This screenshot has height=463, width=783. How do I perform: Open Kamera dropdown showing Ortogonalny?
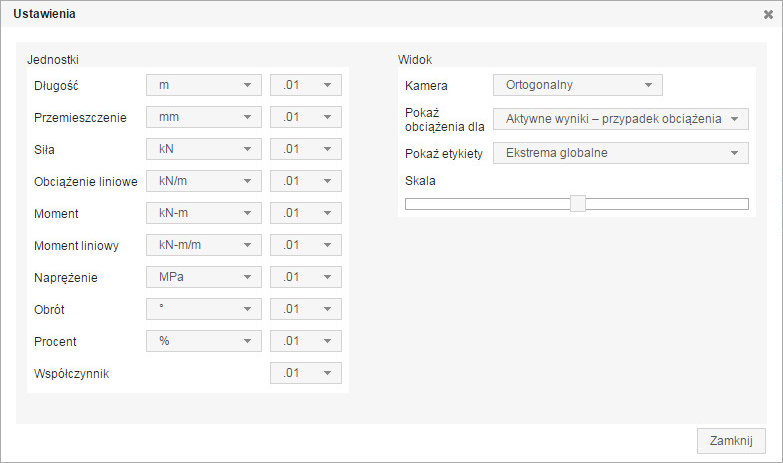click(578, 85)
